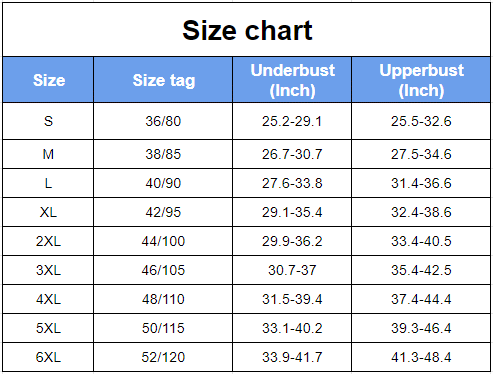The image size is (493, 374).
Task: Click the 36/80 size tag cell
Action: (x=163, y=121)
